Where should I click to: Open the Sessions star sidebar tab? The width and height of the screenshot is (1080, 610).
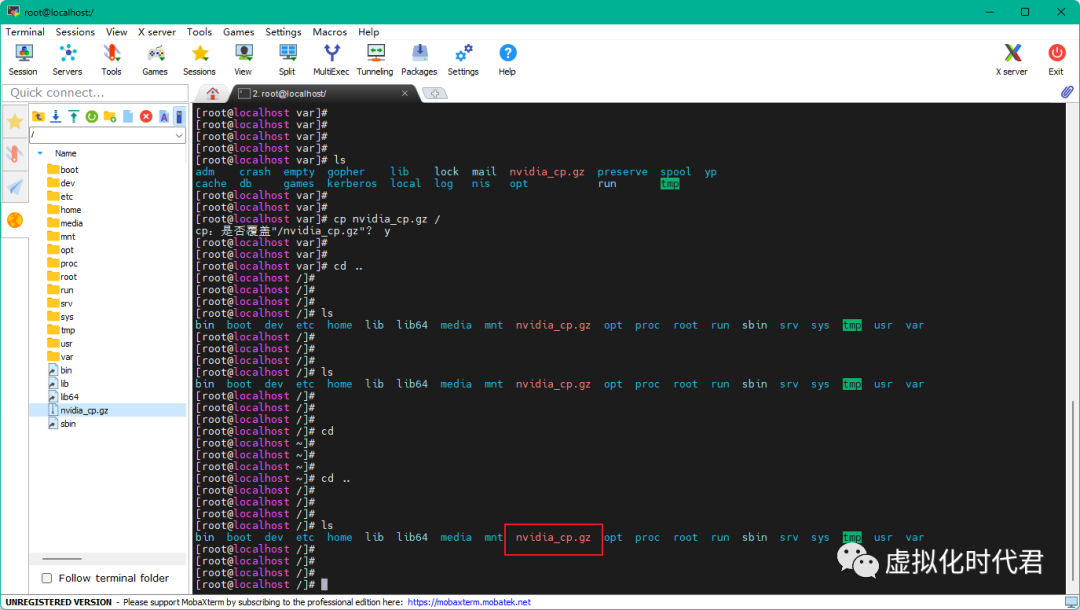pyautogui.click(x=15, y=122)
